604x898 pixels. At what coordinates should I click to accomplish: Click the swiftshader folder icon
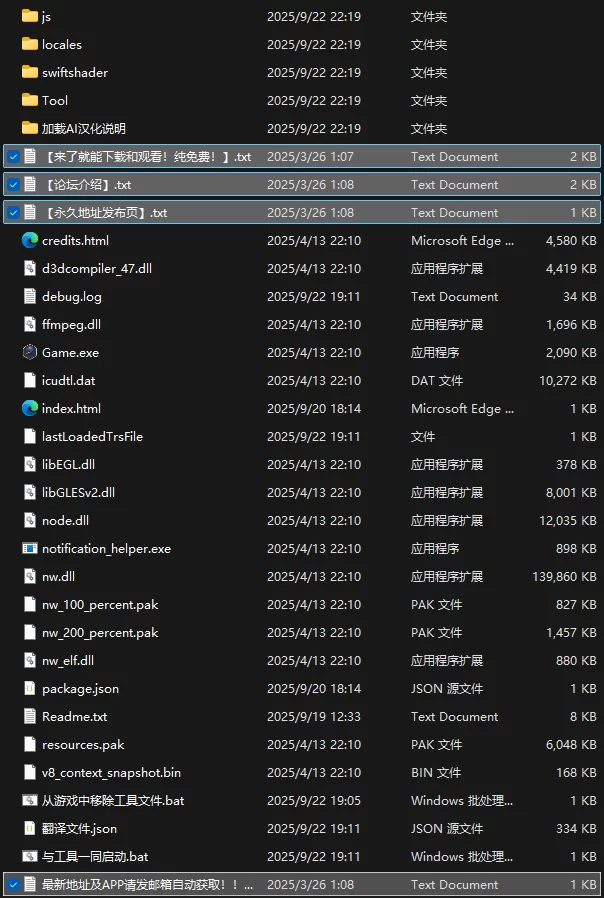click(30, 72)
